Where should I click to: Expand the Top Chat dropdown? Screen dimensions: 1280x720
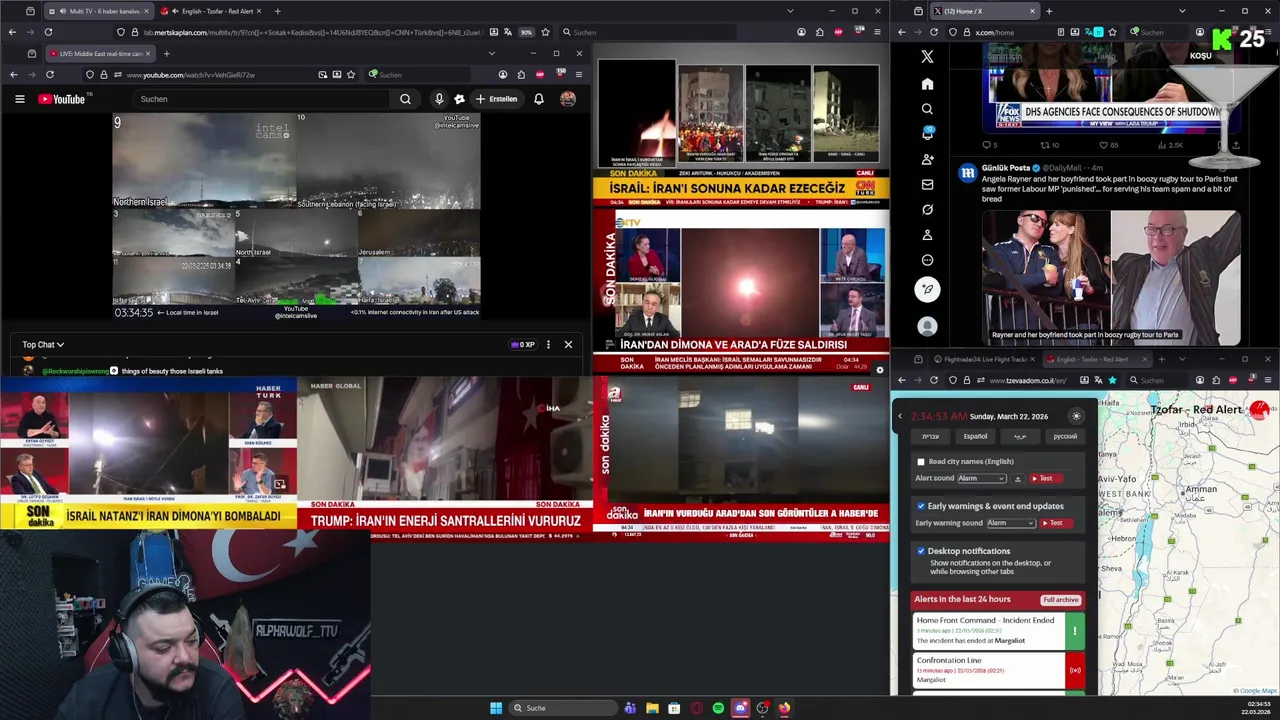click(x=43, y=345)
